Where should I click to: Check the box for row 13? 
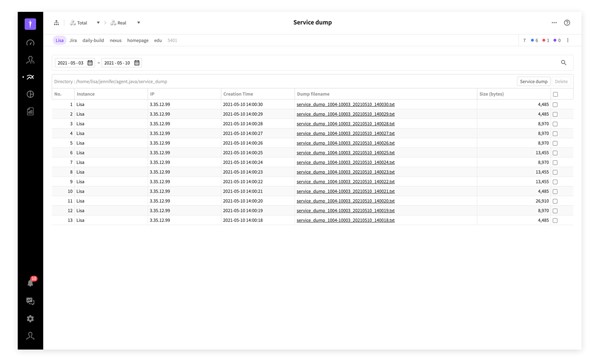click(555, 221)
